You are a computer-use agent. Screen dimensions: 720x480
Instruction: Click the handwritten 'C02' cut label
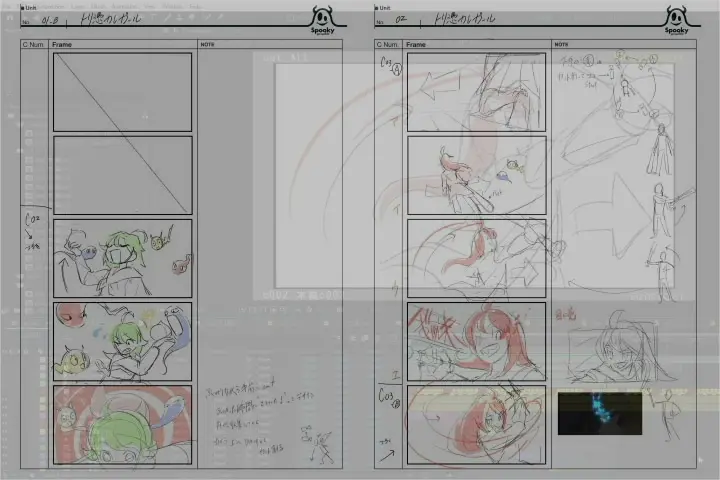coord(32,220)
